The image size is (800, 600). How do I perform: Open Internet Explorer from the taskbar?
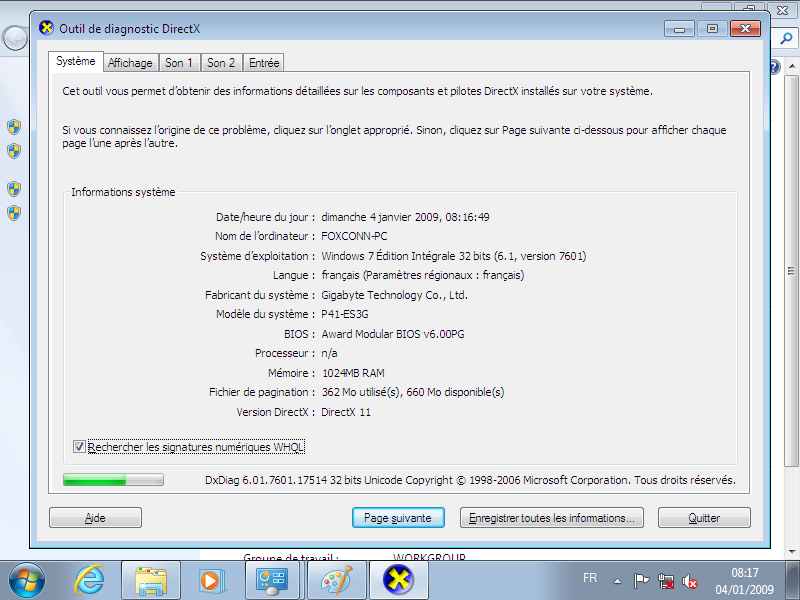pos(91,579)
